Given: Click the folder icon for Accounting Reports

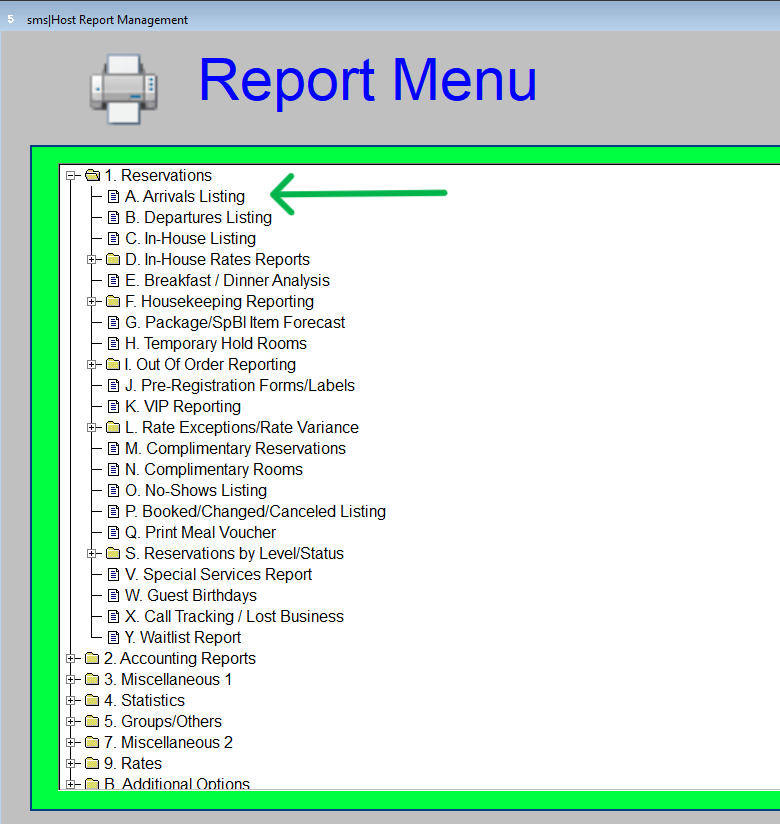Looking at the screenshot, I should [x=92, y=659].
